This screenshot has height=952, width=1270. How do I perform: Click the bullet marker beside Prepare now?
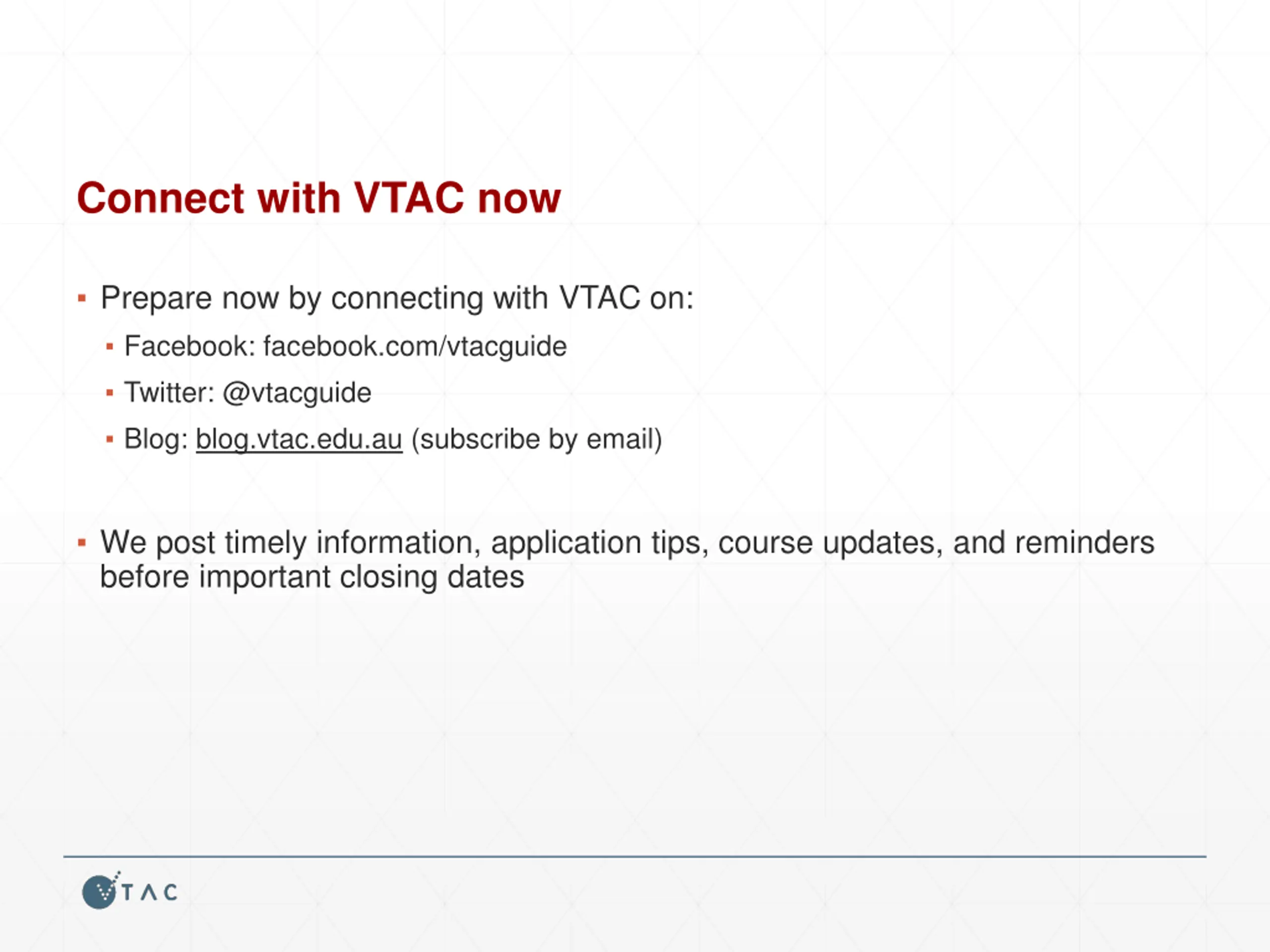(x=81, y=298)
